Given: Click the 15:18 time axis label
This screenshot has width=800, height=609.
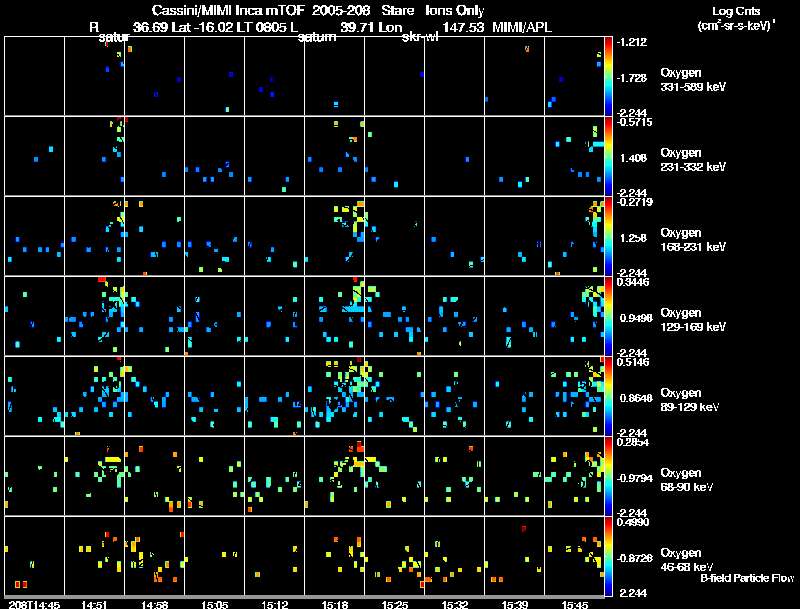Looking at the screenshot, I should (335, 605).
